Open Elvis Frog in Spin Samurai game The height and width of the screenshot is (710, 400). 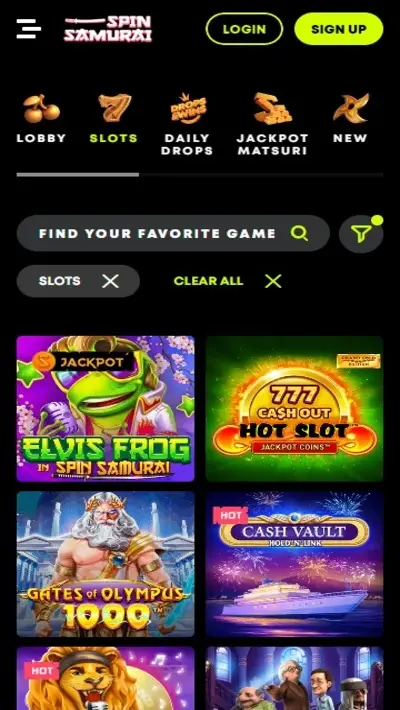(106, 408)
